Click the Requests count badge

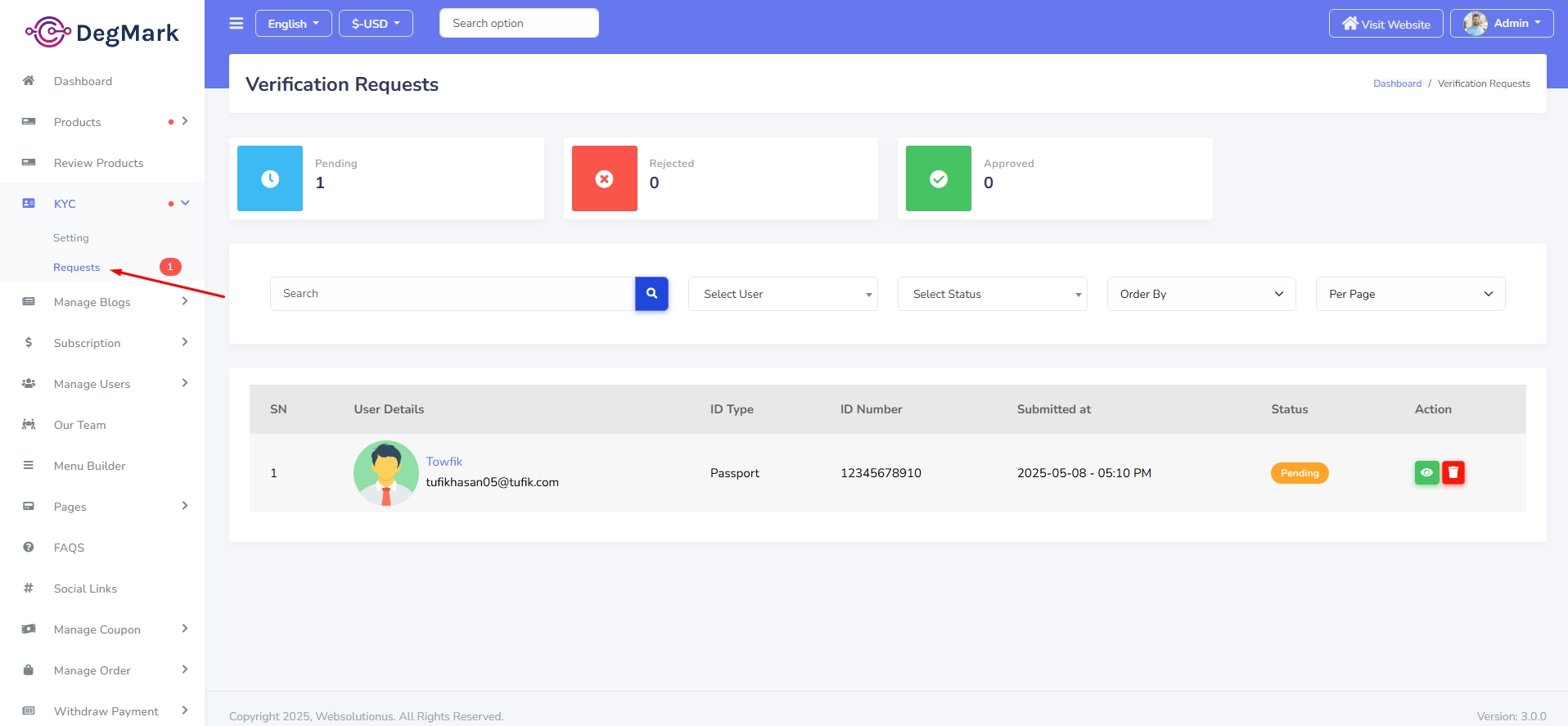(x=170, y=267)
